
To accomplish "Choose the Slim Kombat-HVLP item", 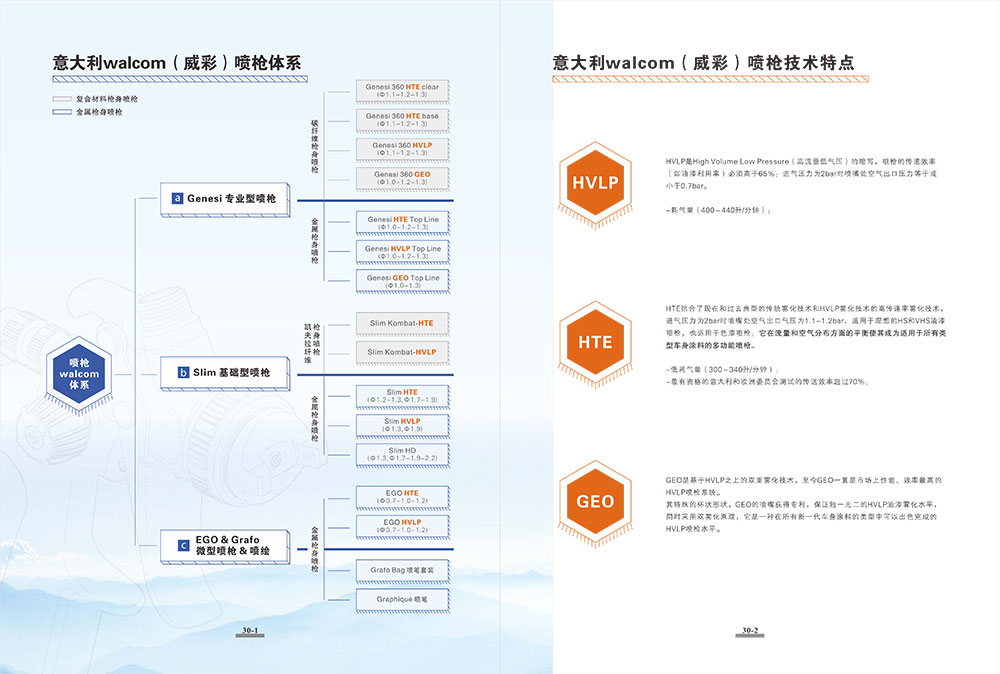I will [401, 352].
